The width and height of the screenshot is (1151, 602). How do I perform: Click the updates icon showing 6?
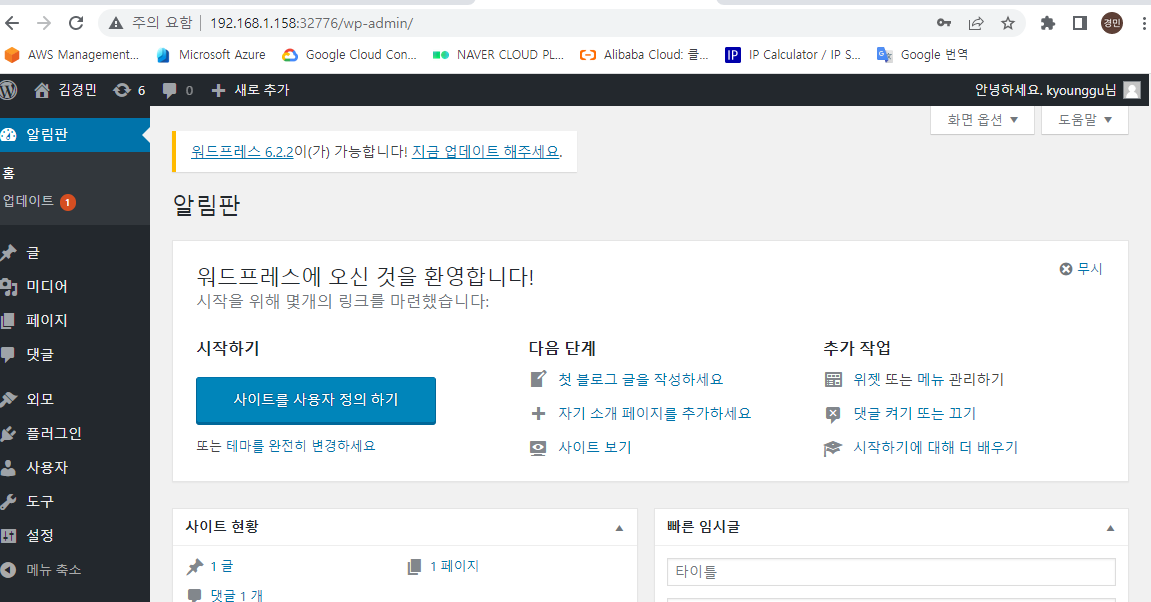[x=129, y=90]
